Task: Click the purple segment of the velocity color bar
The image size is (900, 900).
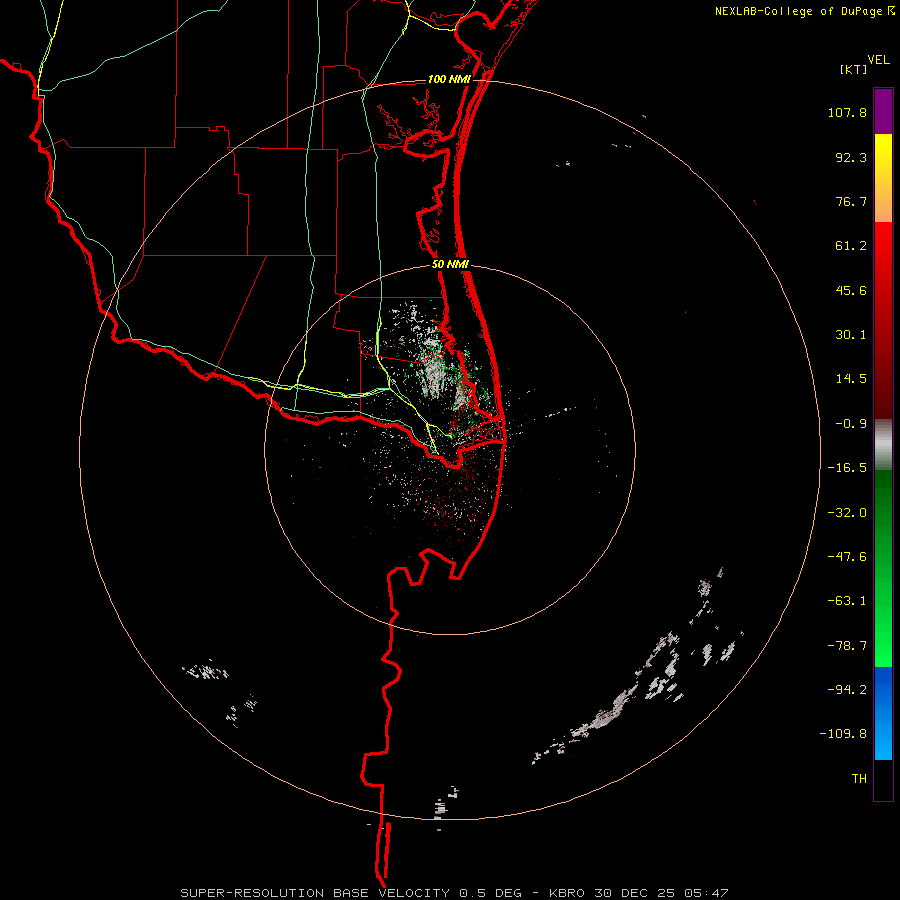Action: [883, 111]
